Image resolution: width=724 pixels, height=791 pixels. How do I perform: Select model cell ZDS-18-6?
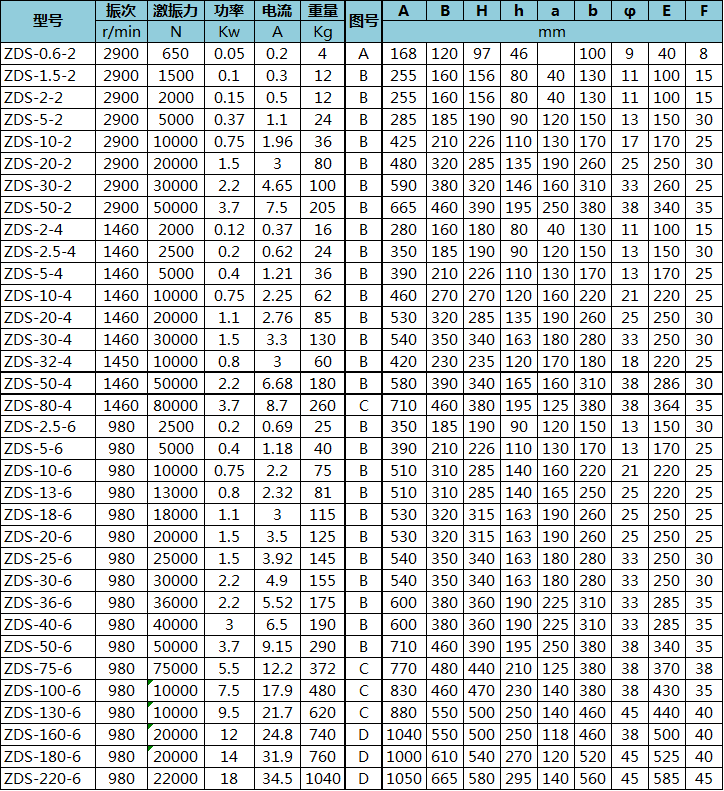tap(48, 515)
